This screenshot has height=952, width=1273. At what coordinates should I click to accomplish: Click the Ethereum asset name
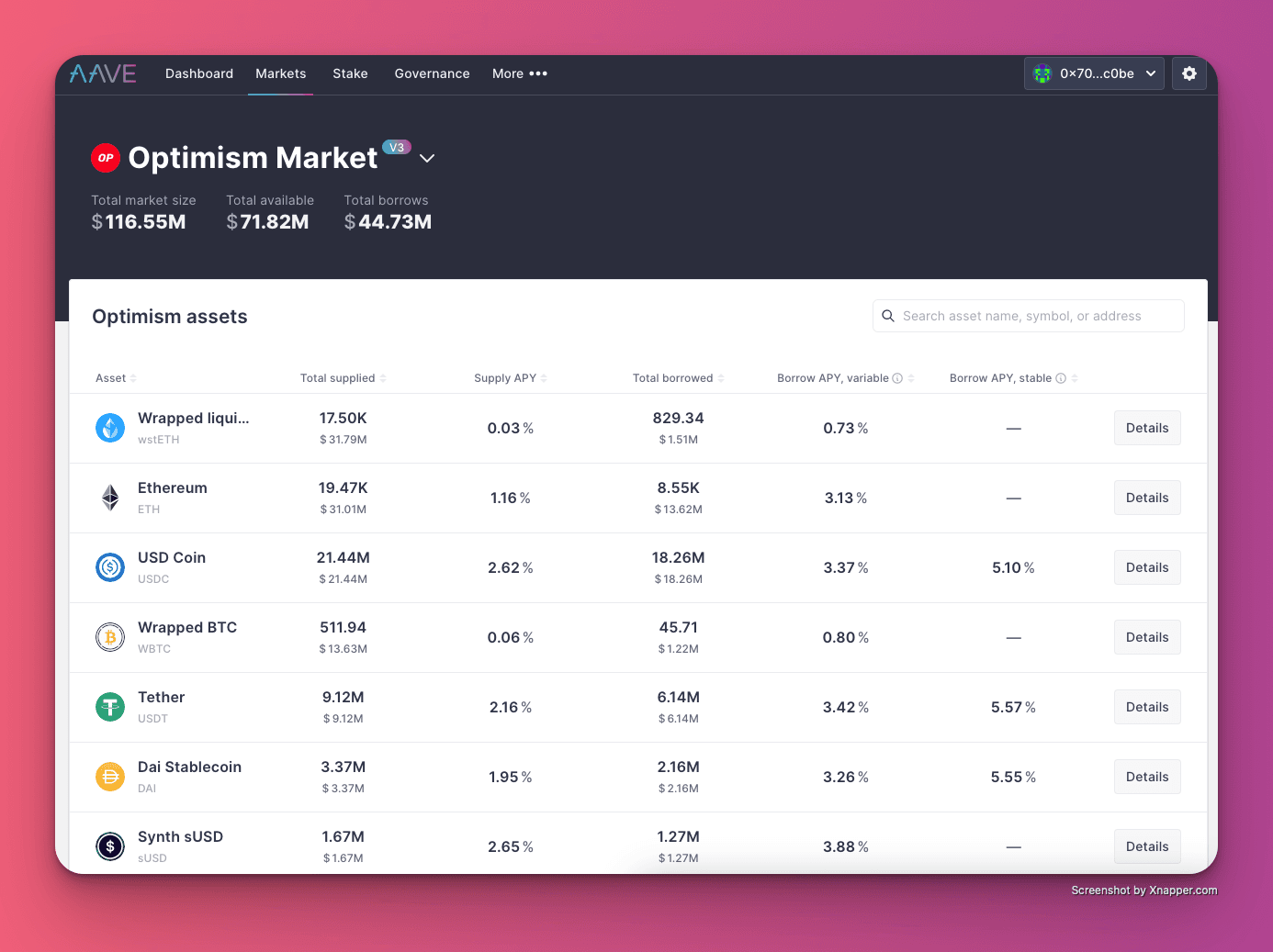pyautogui.click(x=173, y=487)
